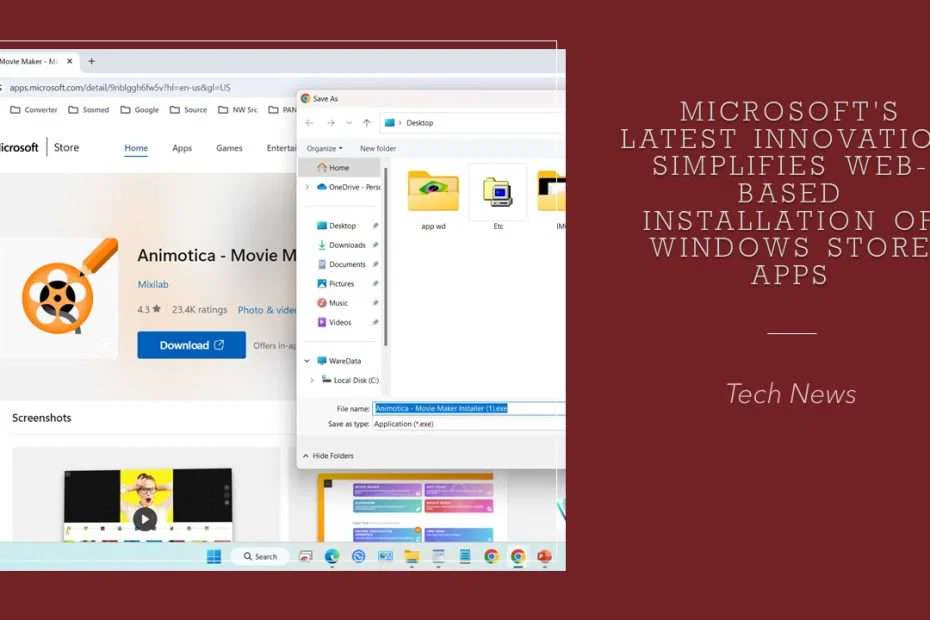Switch to the Apps tab in Microsoft Store

[x=182, y=148]
